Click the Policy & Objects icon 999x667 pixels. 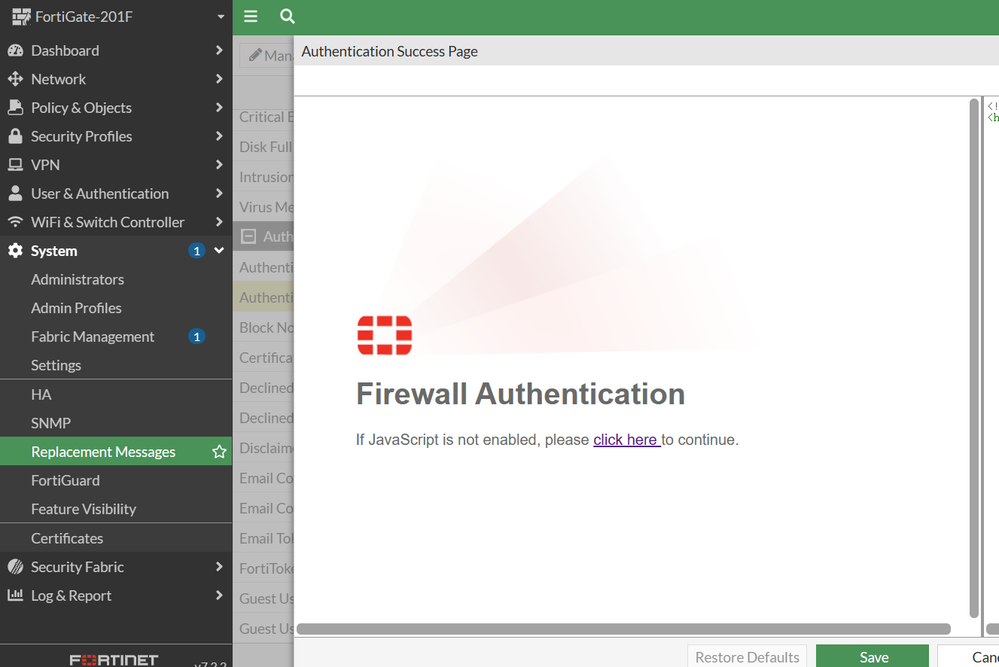tap(15, 108)
